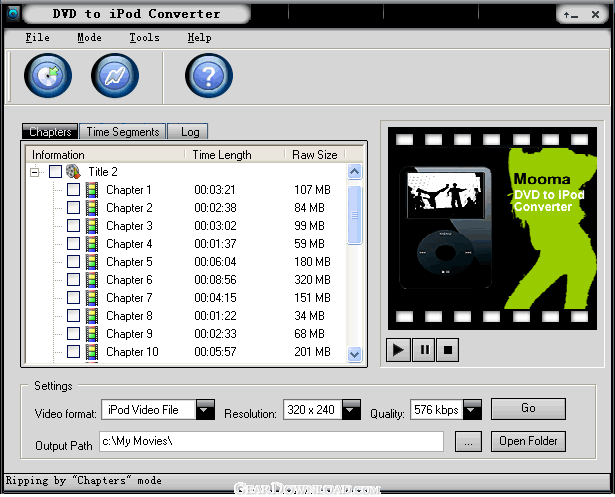The height and width of the screenshot is (497, 615).
Task: Click the app logo icon in title bar
Action: [13, 14]
